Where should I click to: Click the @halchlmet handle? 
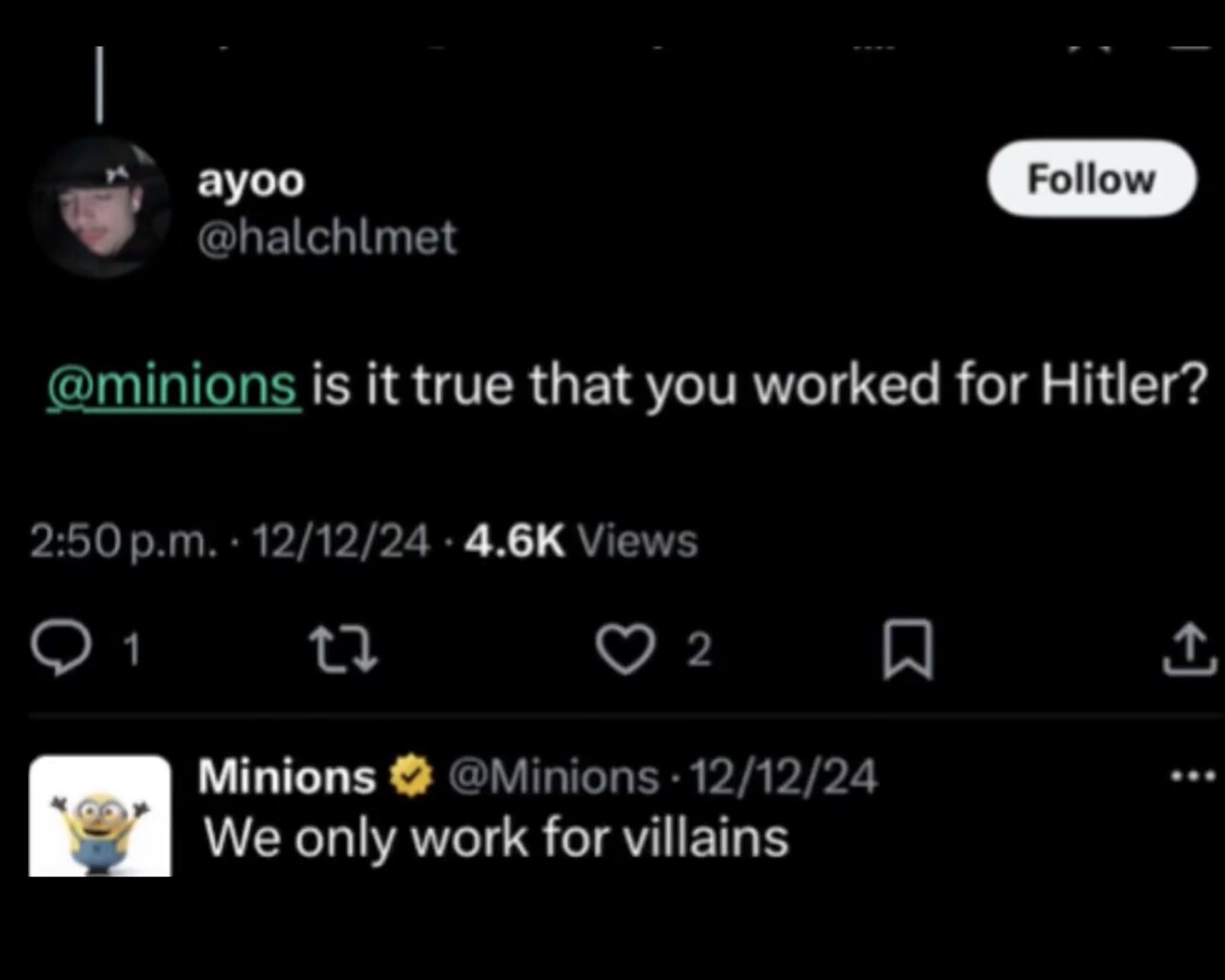(327, 238)
